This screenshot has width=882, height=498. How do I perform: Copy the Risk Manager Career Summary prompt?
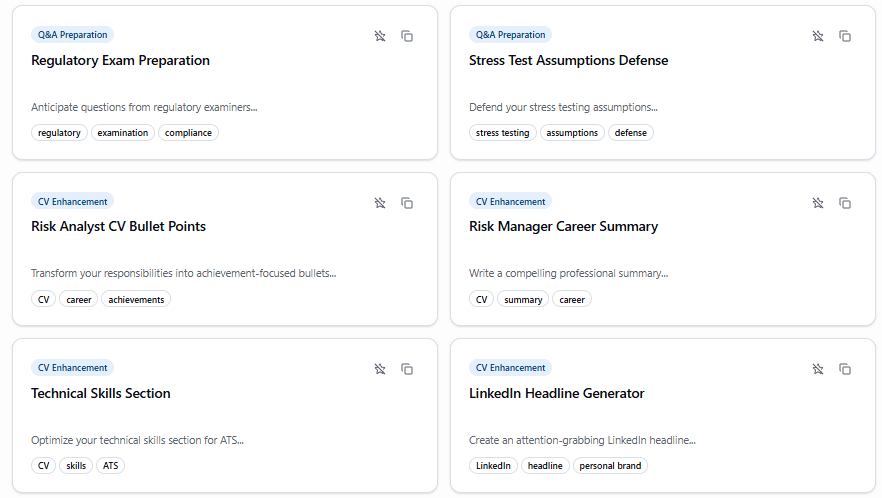click(845, 203)
